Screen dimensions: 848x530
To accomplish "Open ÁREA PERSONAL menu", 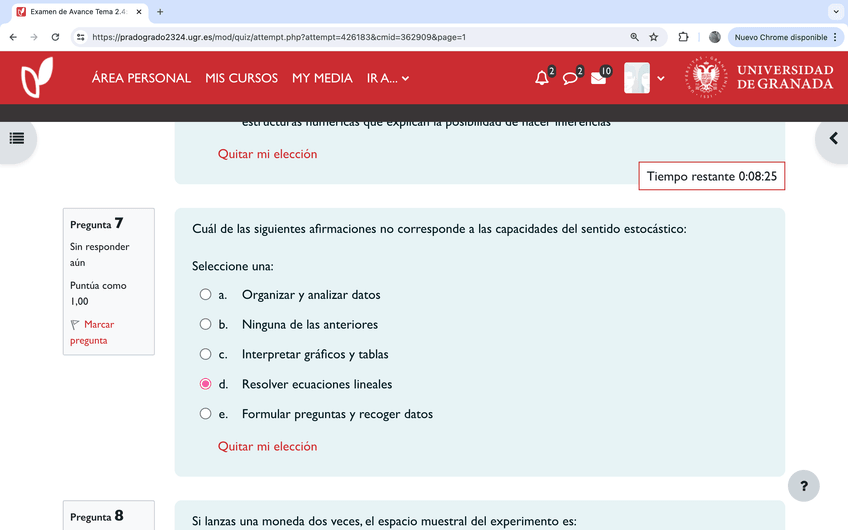I will (141, 78).
